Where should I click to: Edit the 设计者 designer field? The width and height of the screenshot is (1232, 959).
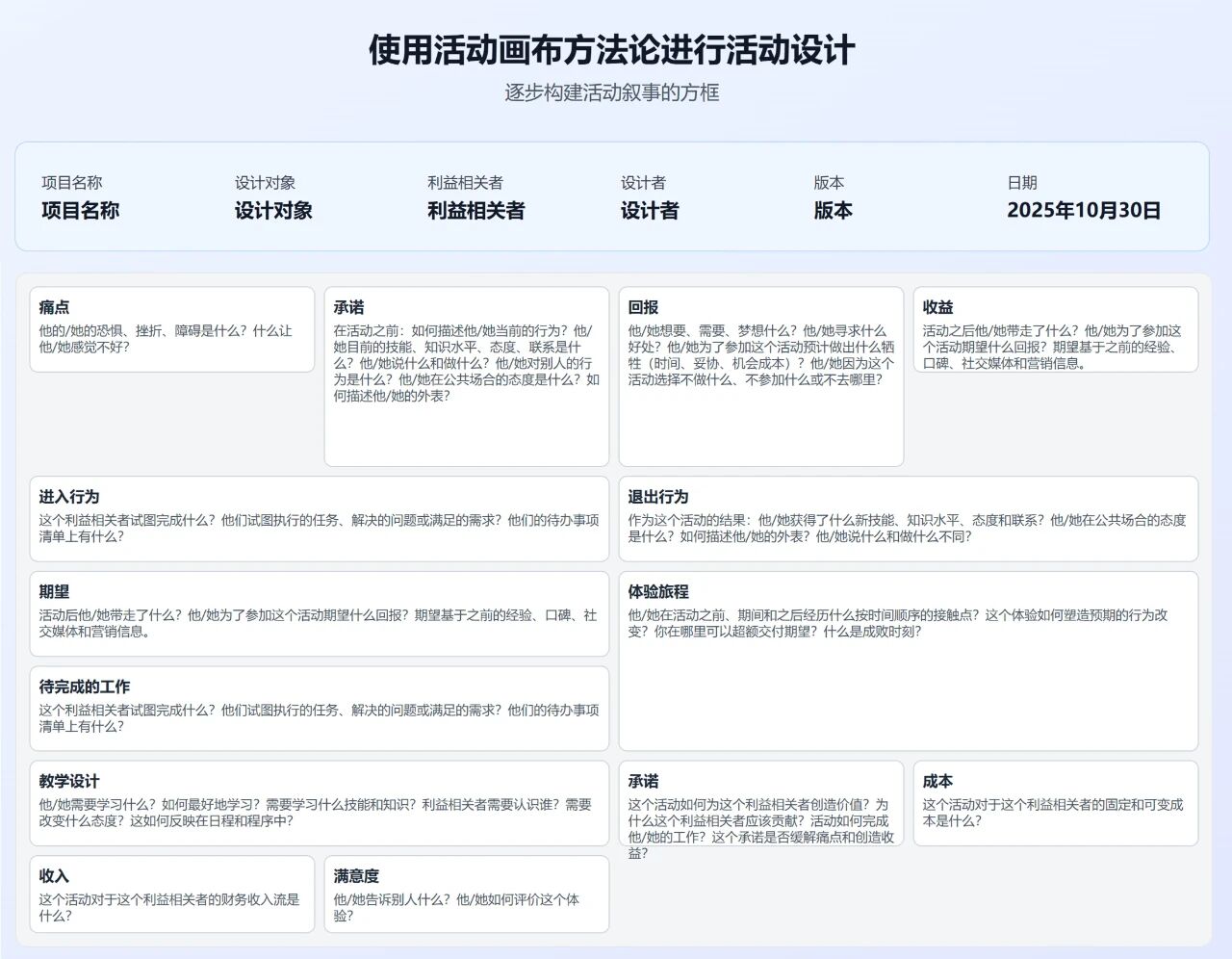(x=648, y=210)
